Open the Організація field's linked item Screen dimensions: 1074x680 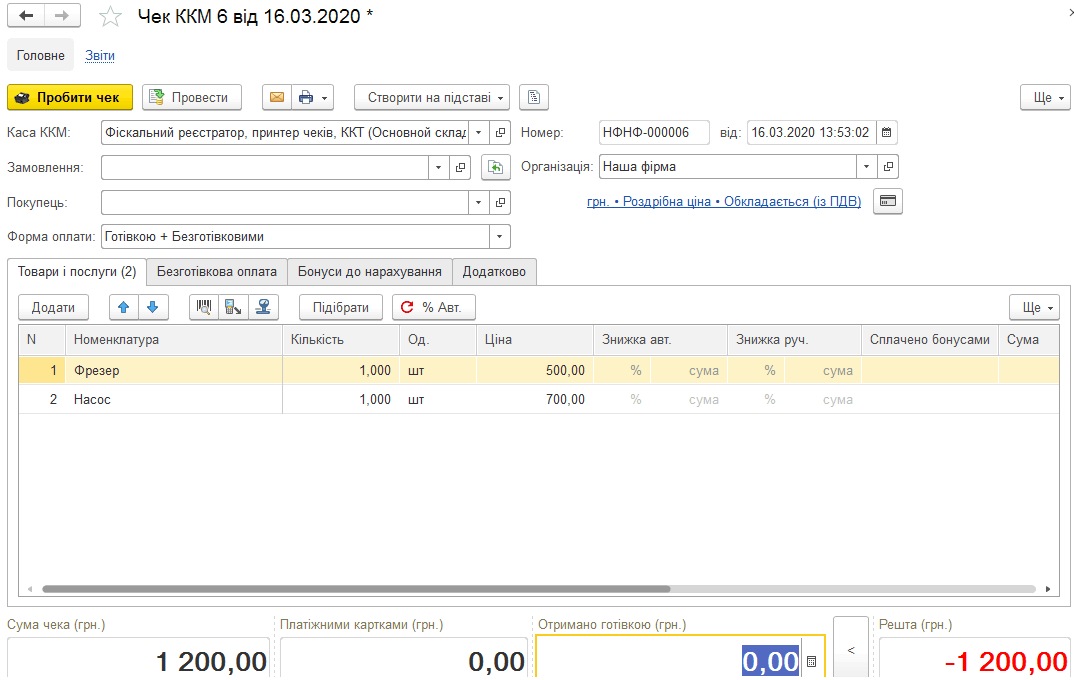click(x=888, y=166)
